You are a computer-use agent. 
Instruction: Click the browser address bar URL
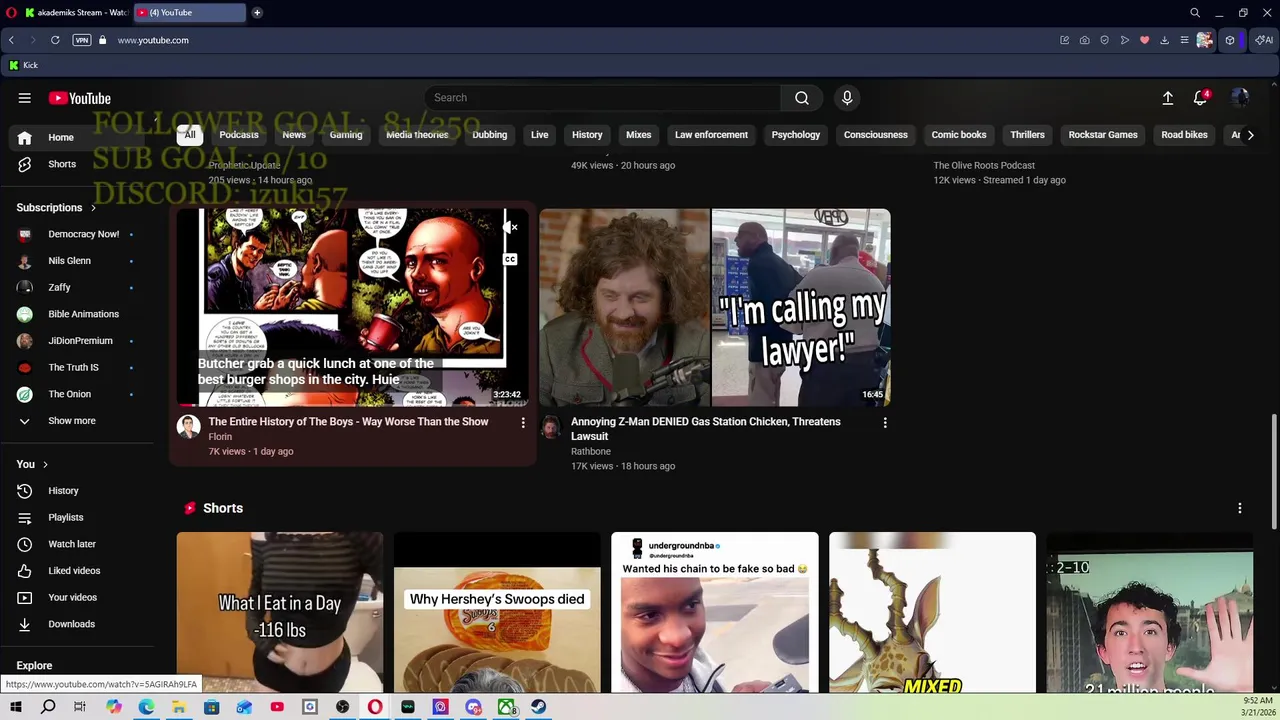click(x=153, y=40)
